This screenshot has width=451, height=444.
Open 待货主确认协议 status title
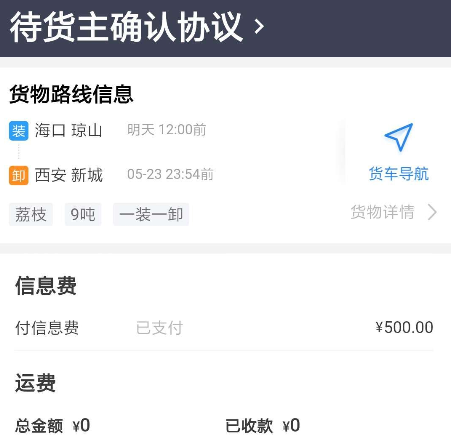point(126,27)
